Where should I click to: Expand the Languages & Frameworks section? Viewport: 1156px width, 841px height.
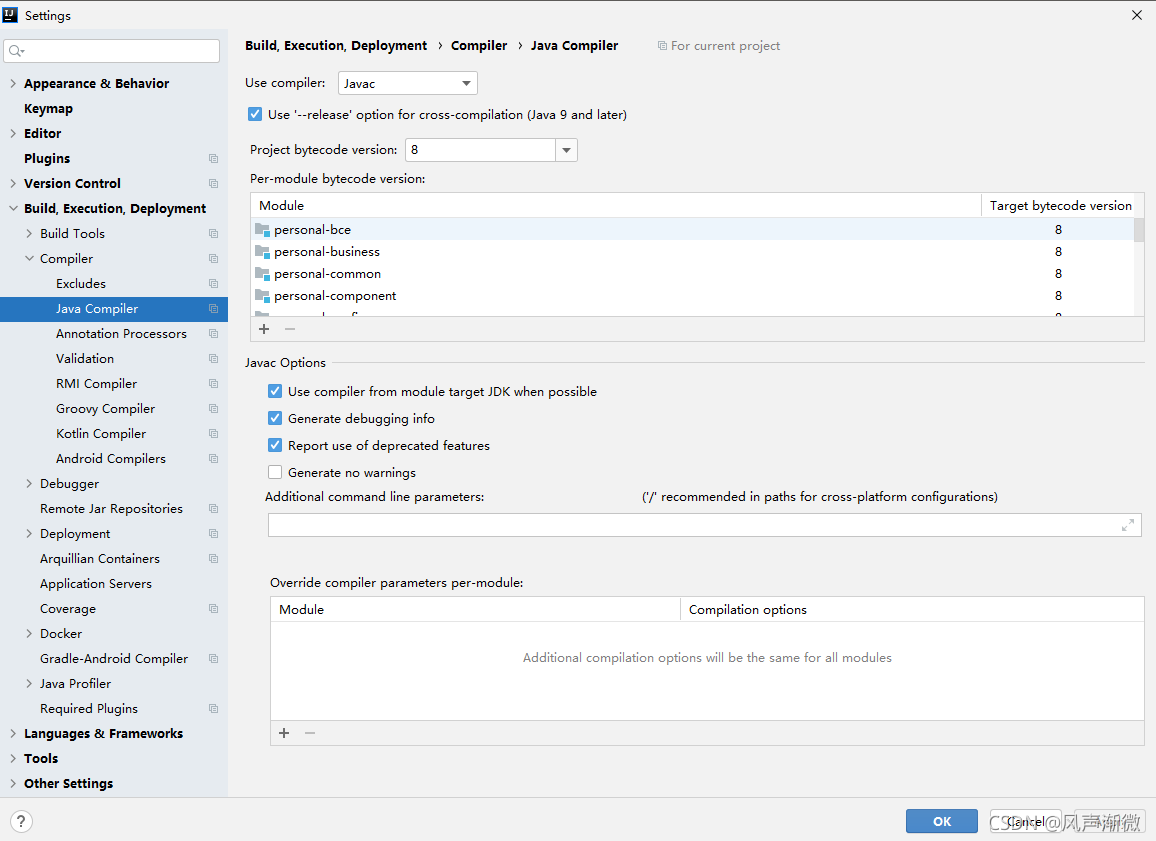pyautogui.click(x=12, y=734)
